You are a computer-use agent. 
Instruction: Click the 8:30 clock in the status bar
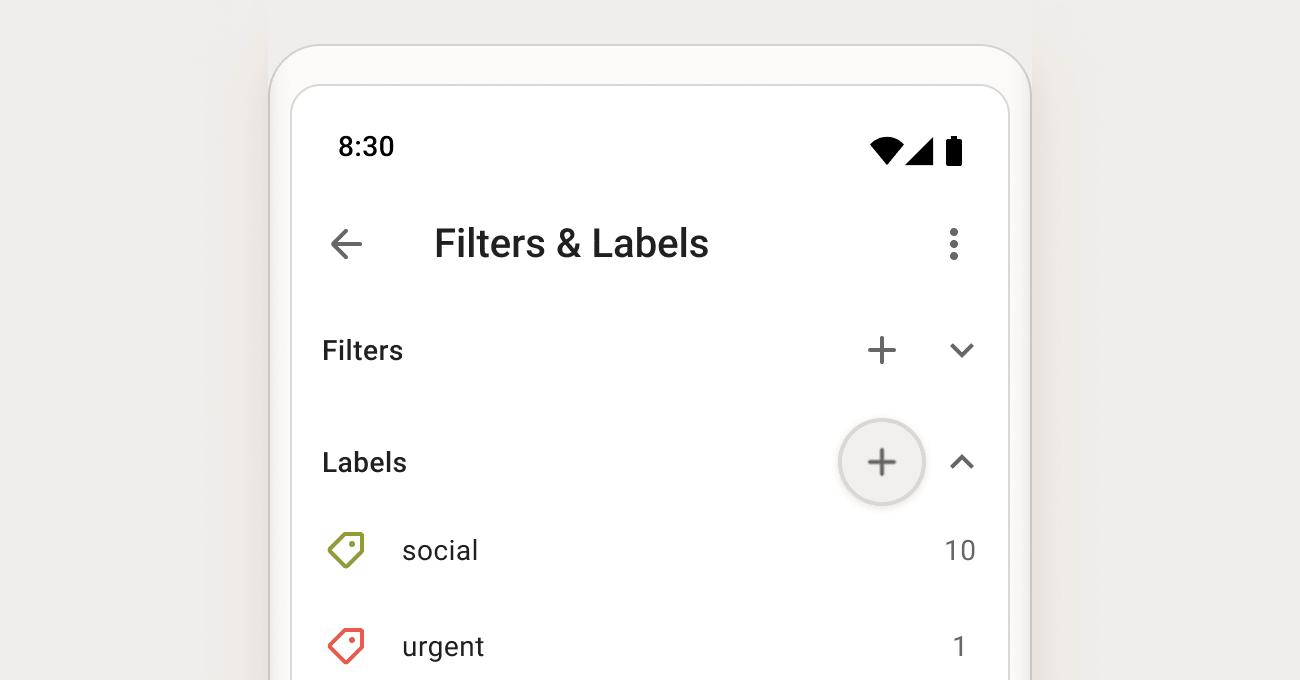tap(366, 147)
